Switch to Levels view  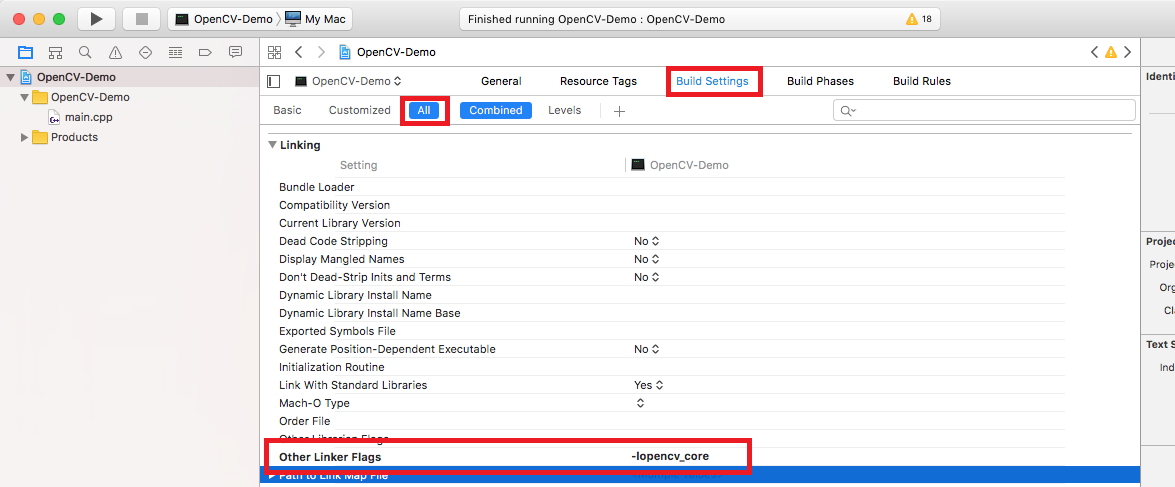coord(564,110)
